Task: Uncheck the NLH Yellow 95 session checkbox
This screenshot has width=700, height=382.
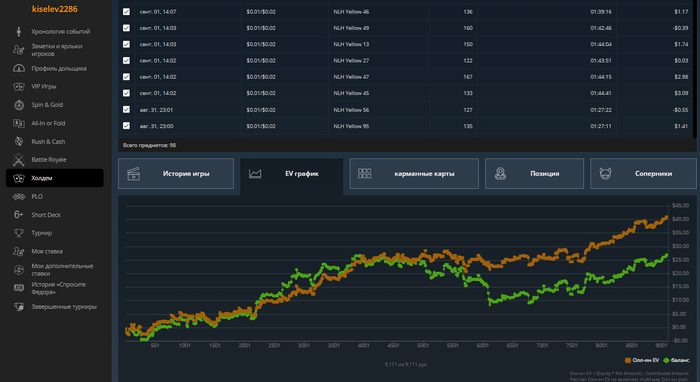Action: coord(126,126)
